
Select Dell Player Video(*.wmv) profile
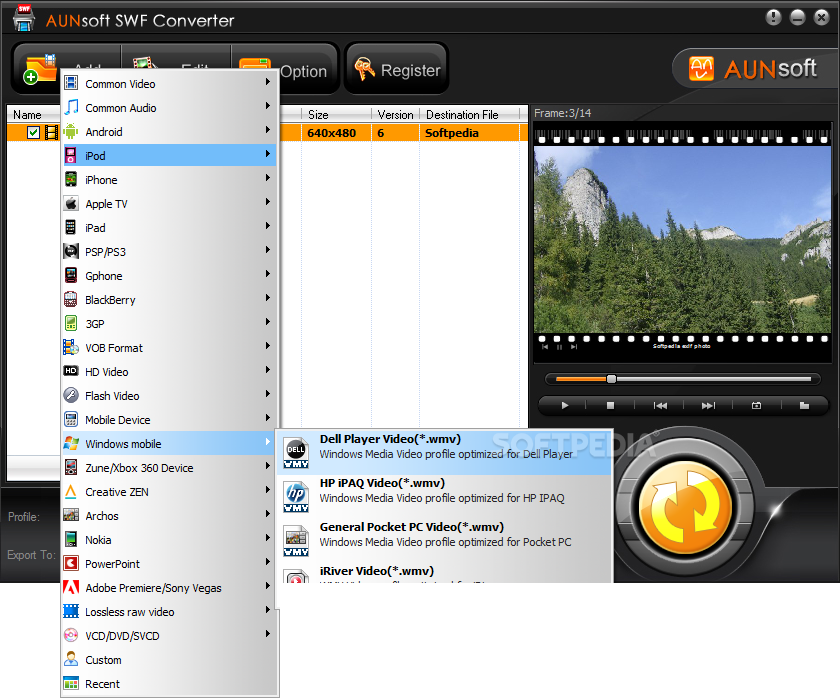pyautogui.click(x=445, y=453)
